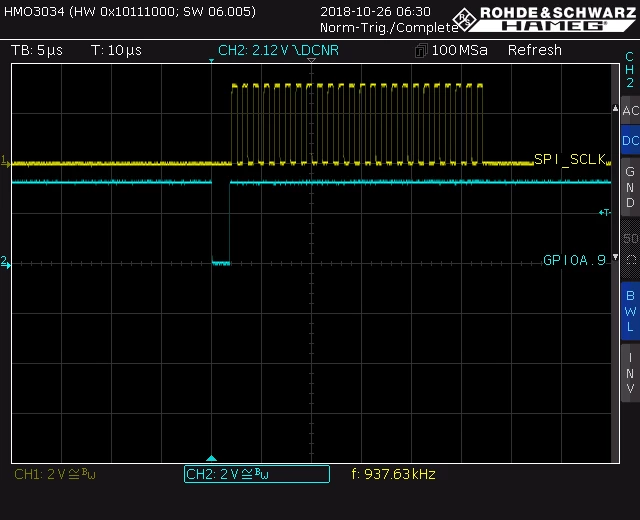
Task: Select AC coupling softkey
Action: 630,110
